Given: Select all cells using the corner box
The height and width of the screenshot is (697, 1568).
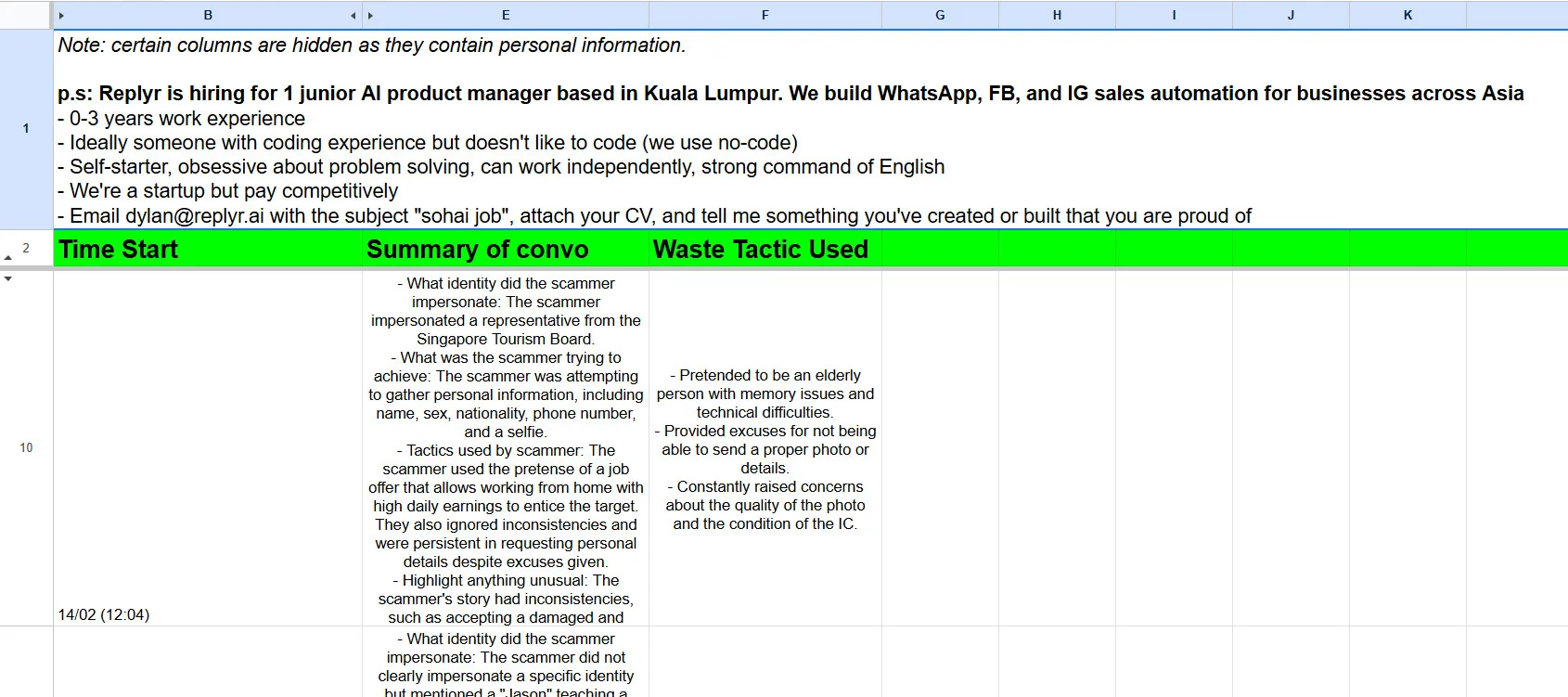Looking at the screenshot, I should coord(26,15).
